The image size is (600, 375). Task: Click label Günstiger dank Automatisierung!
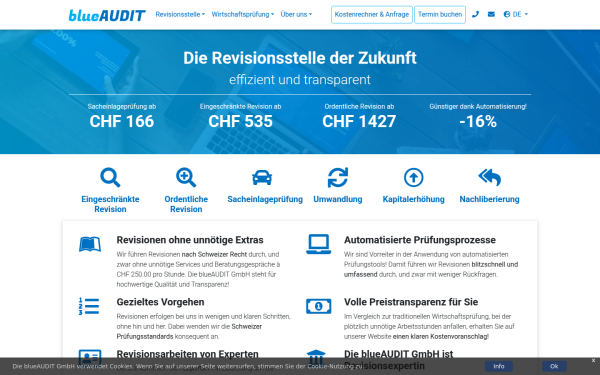coord(478,106)
